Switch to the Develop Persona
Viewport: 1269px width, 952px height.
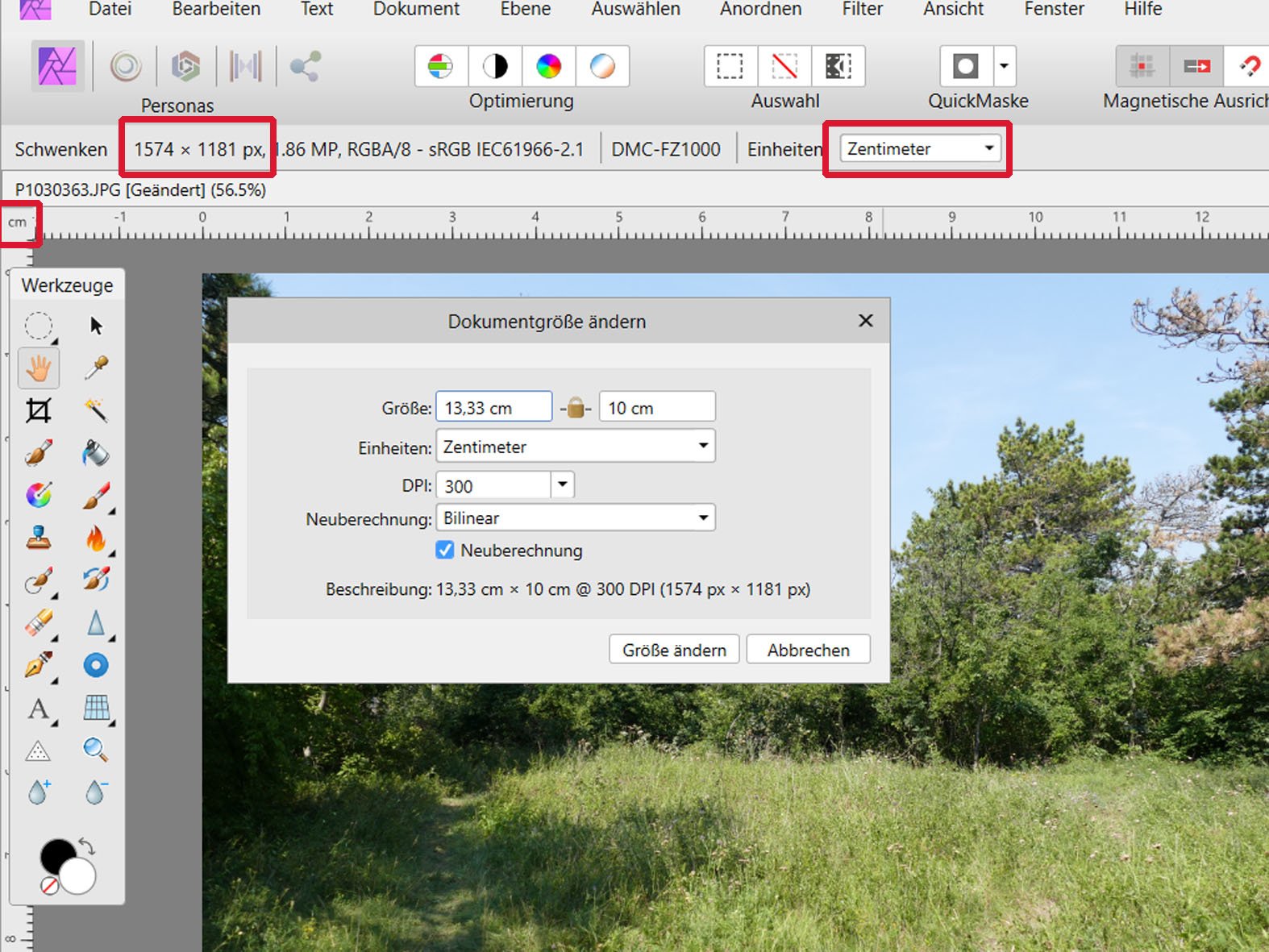185,66
